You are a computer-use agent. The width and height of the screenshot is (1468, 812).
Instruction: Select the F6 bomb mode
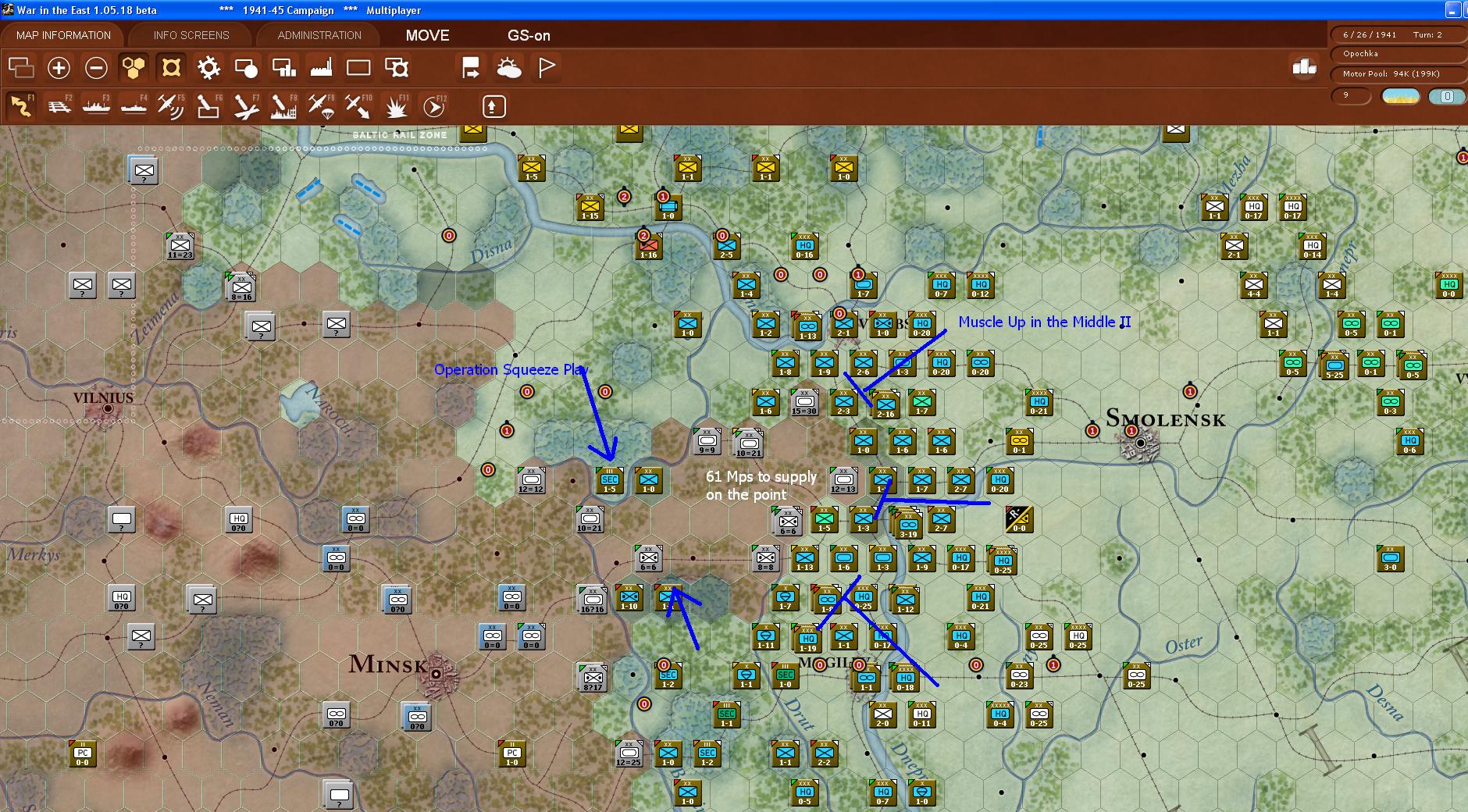coord(208,105)
